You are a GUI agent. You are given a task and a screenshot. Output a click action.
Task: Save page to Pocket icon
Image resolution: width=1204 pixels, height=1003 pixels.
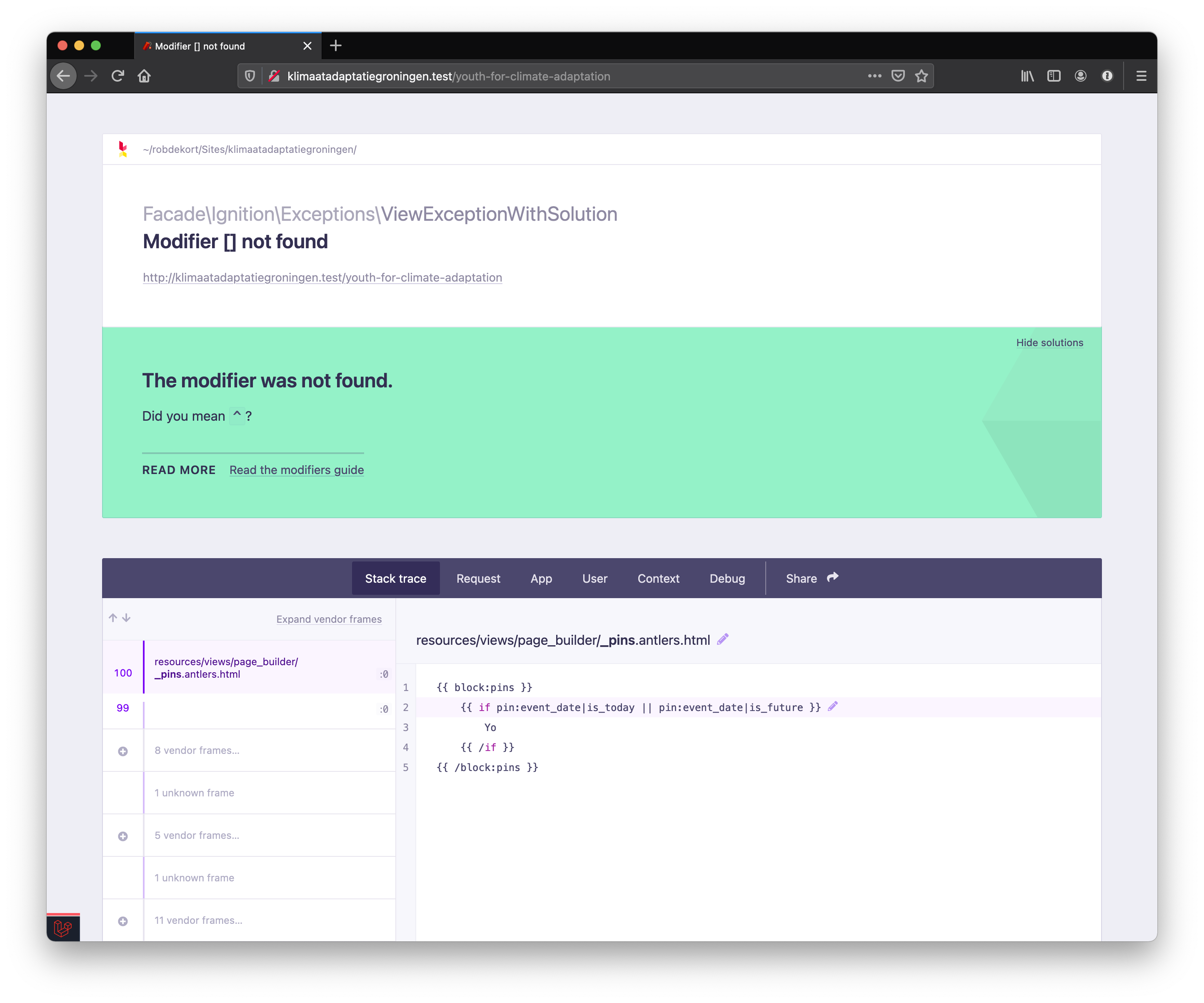[x=898, y=76]
